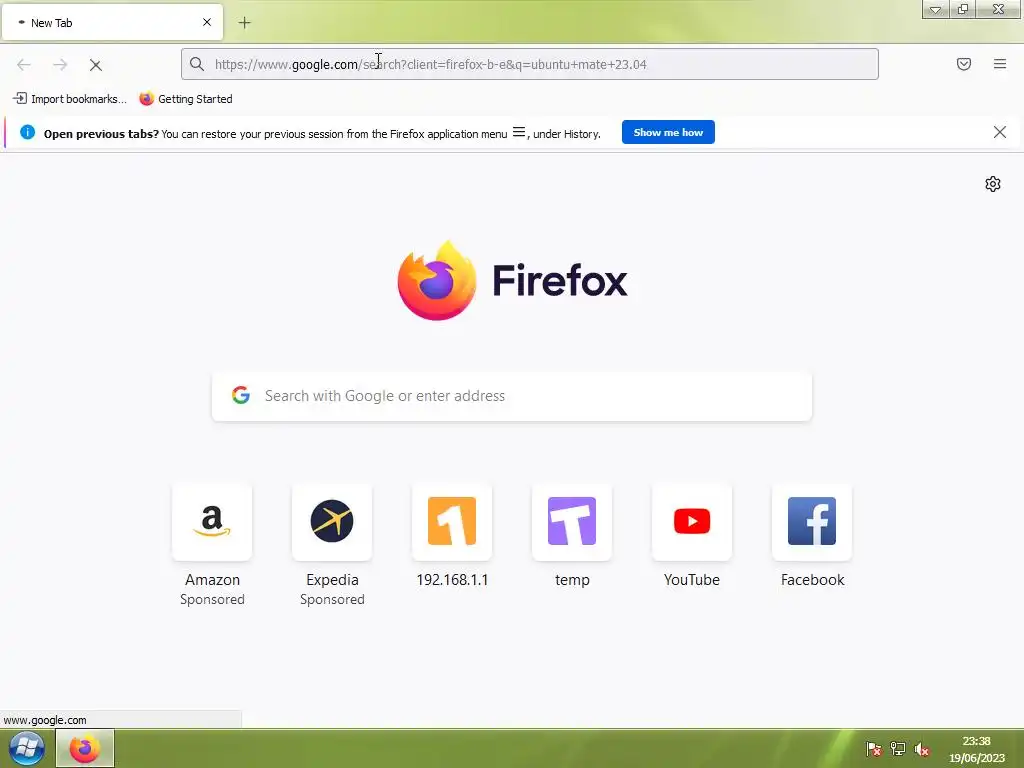The height and width of the screenshot is (768, 1024).
Task: Click the URL bar with the Google search address
Action: click(530, 64)
